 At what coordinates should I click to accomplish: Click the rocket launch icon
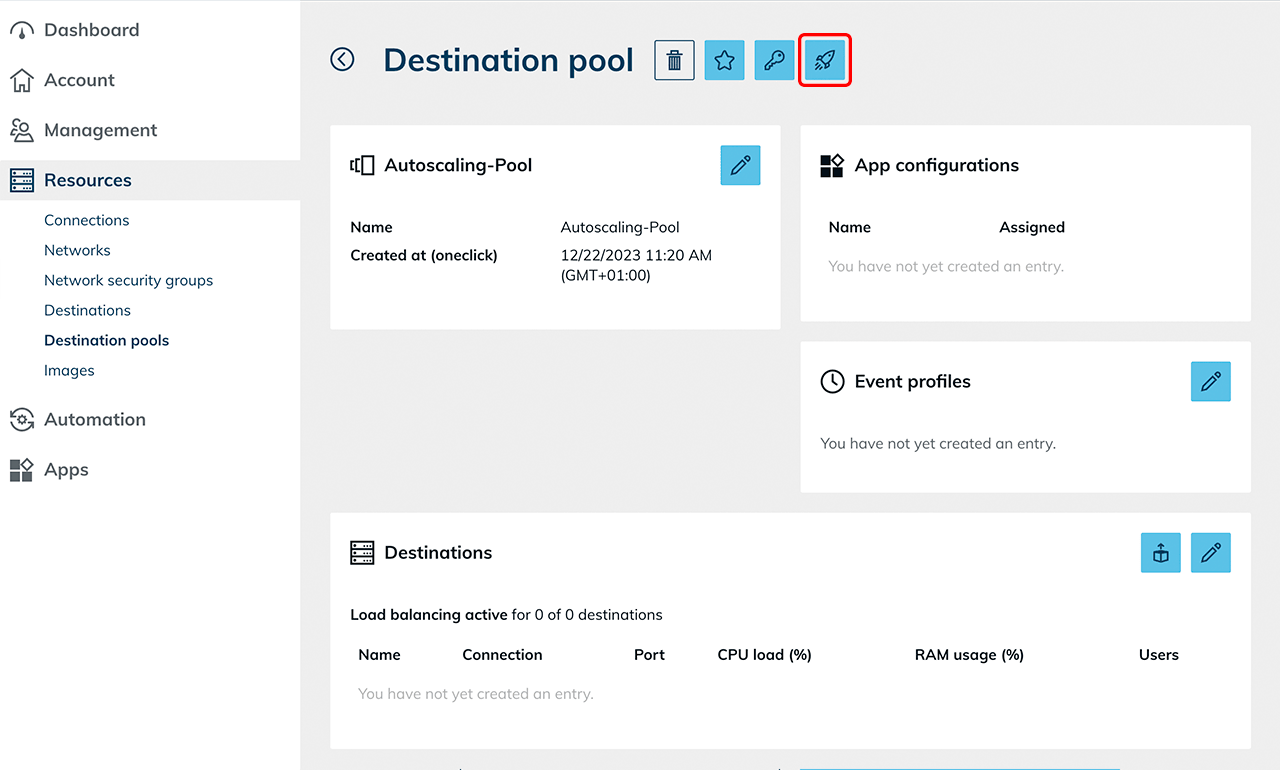click(825, 60)
